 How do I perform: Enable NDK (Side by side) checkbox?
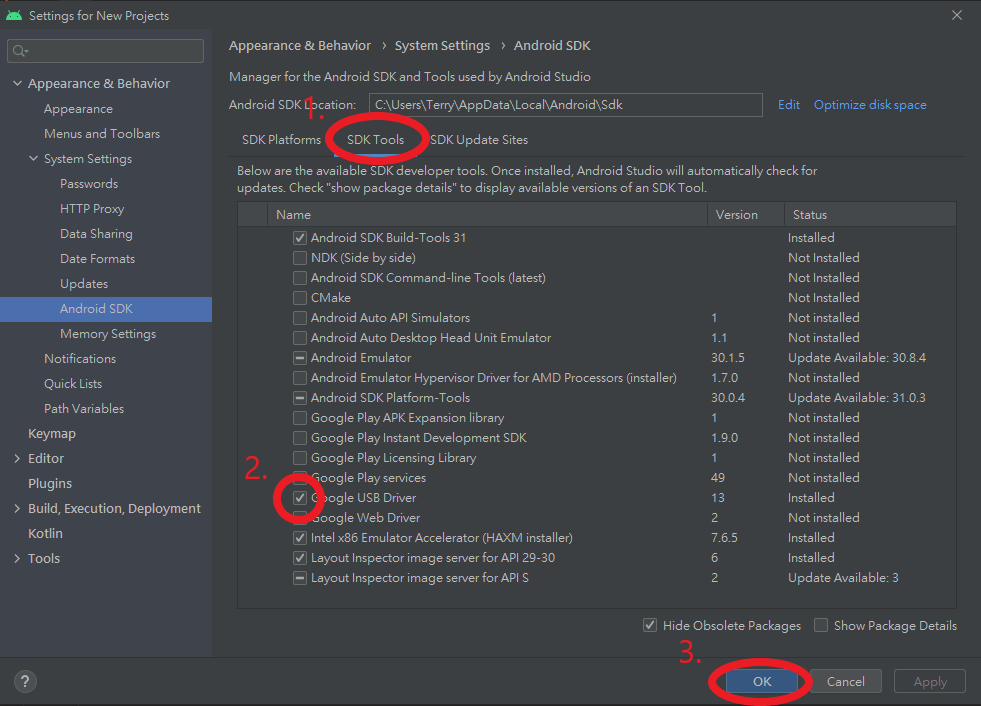[x=300, y=258]
